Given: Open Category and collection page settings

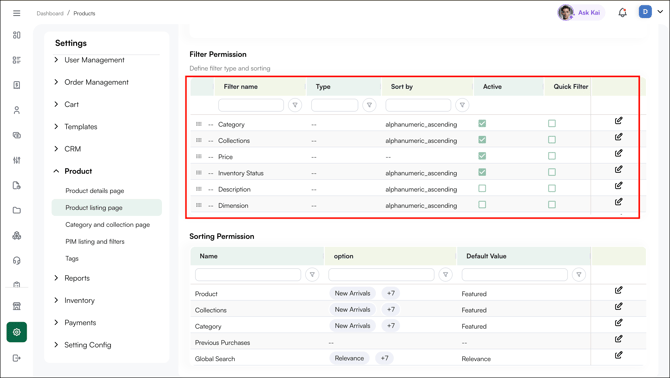Looking at the screenshot, I should [x=108, y=225].
